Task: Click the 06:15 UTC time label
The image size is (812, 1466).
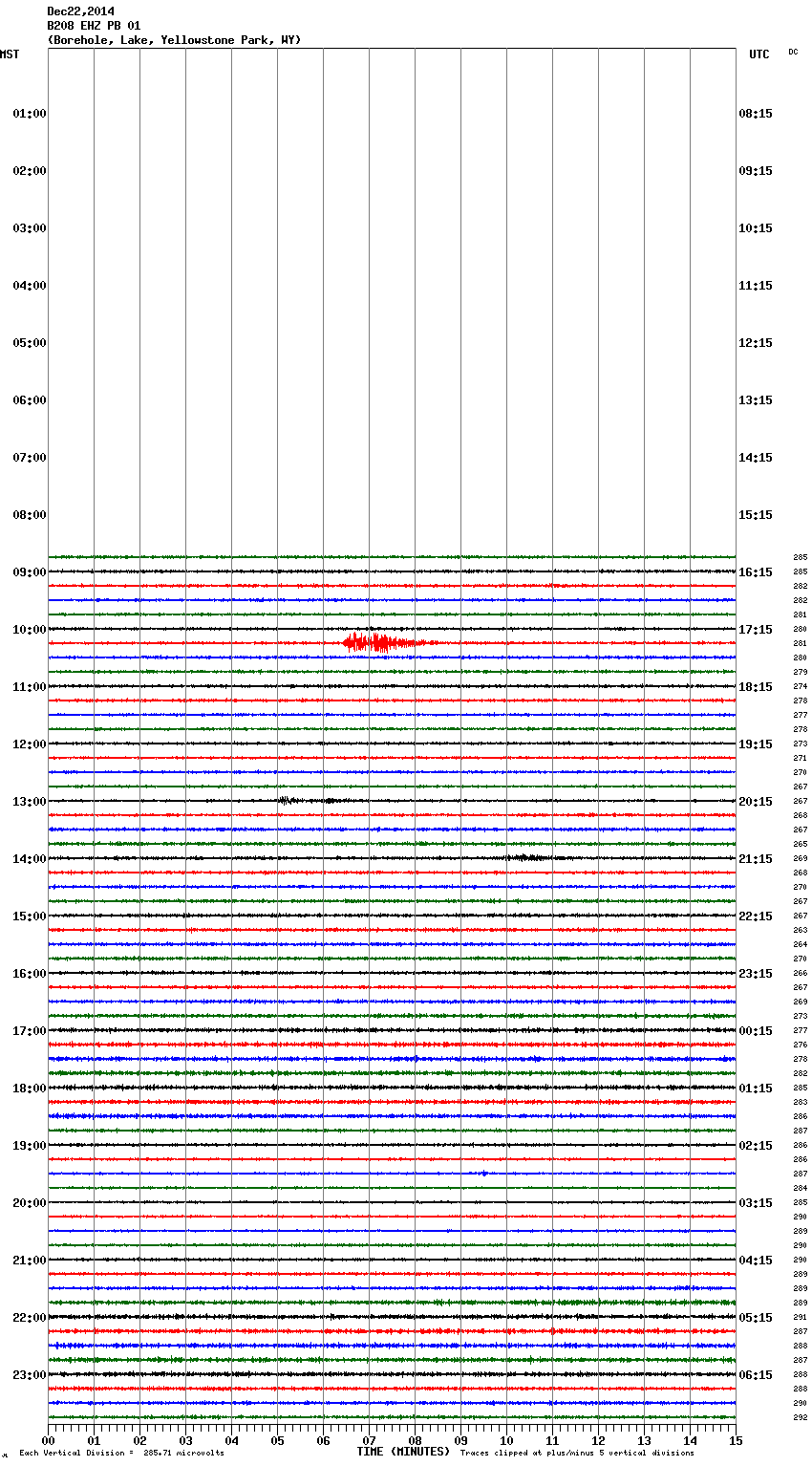Action: (756, 1375)
